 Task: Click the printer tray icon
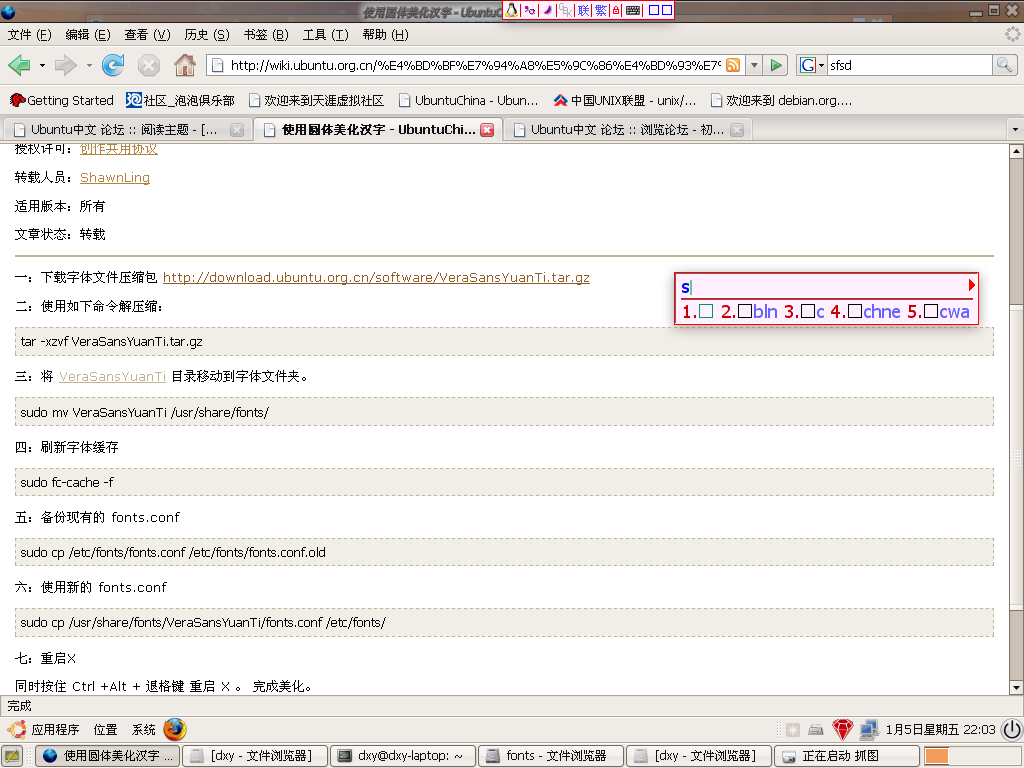click(x=816, y=729)
